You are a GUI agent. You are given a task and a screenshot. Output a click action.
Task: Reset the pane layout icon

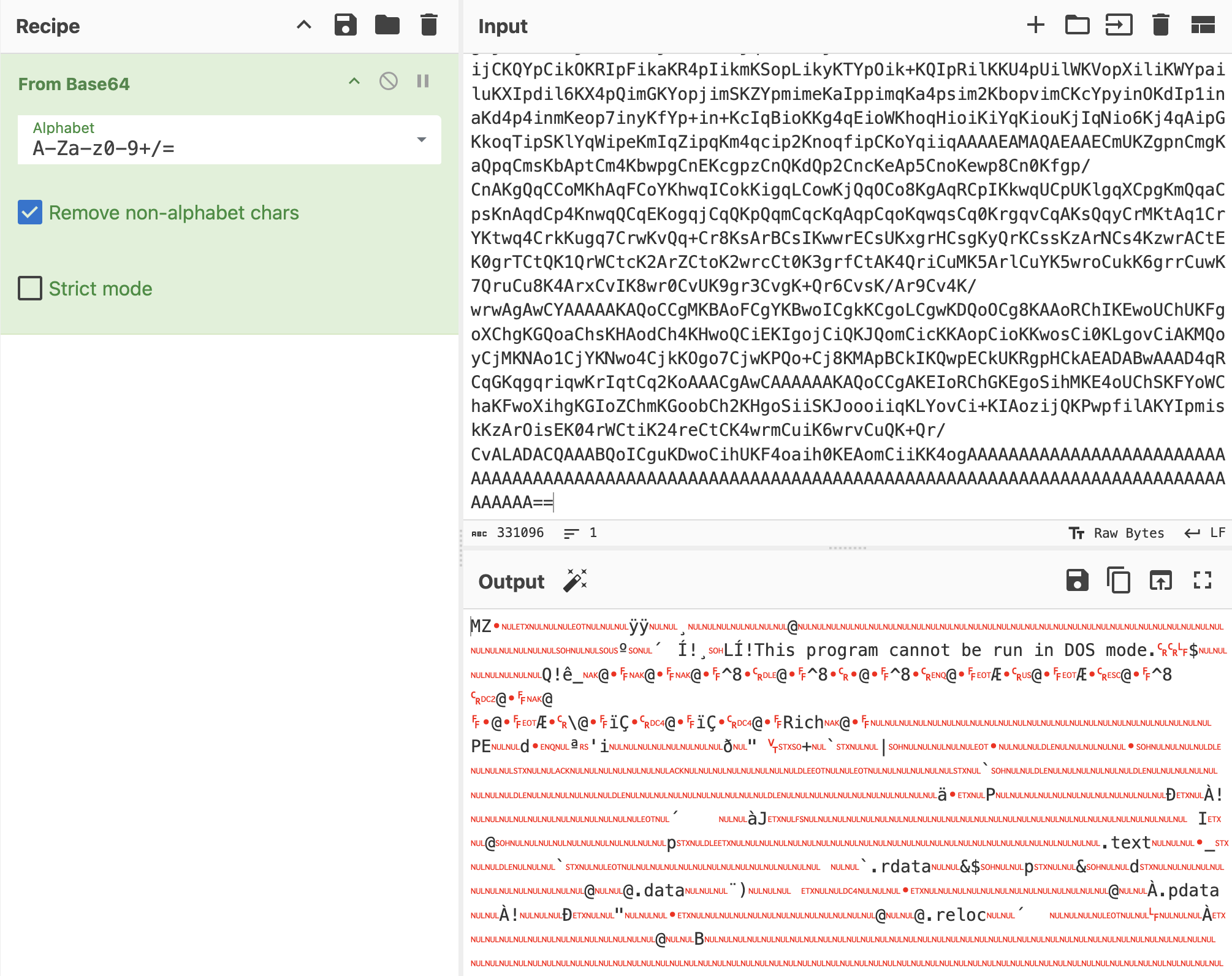pos(1203,25)
